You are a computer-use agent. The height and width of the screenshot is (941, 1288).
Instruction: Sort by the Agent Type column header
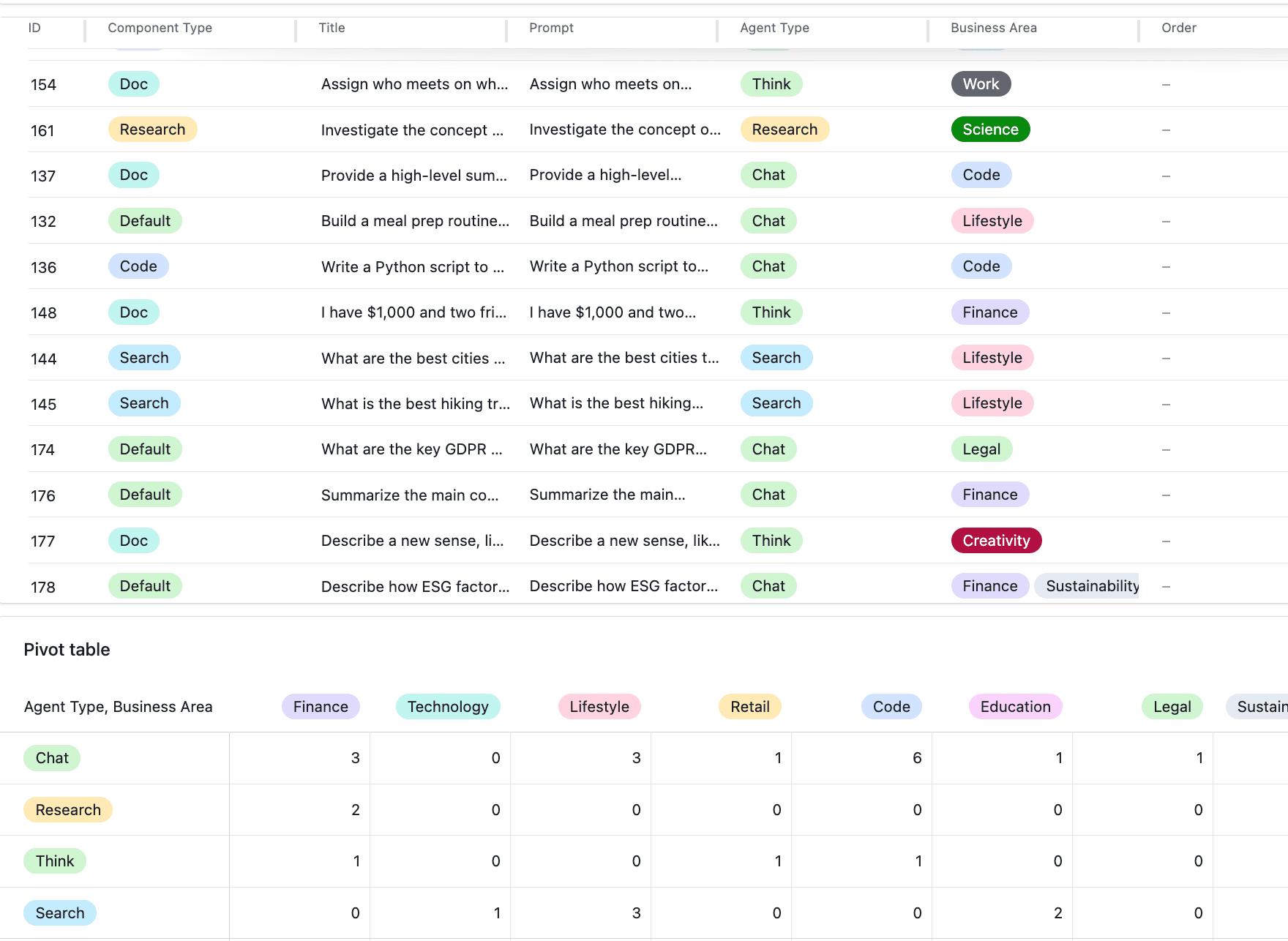774,28
